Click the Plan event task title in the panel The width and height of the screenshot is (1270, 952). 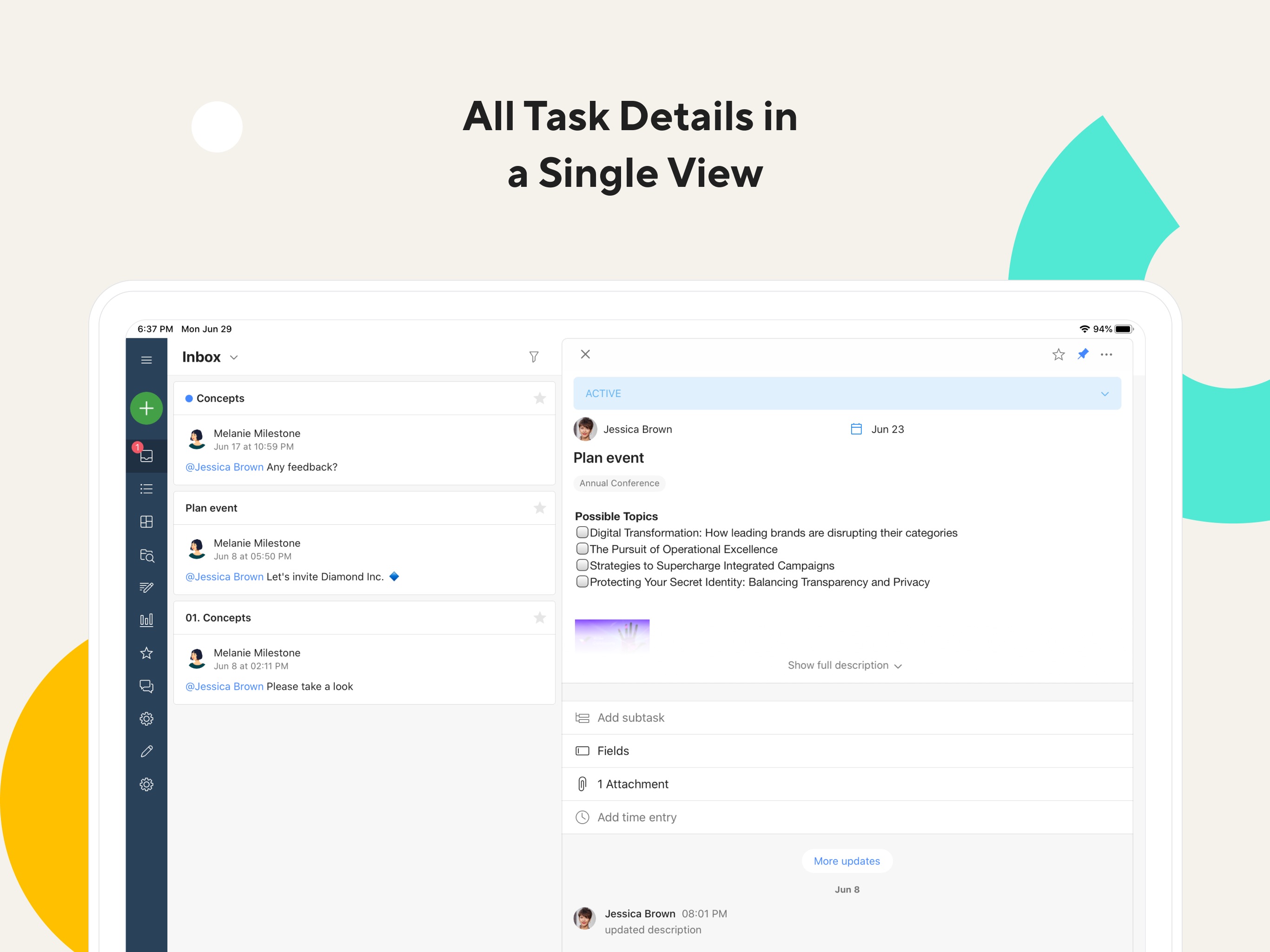point(609,457)
